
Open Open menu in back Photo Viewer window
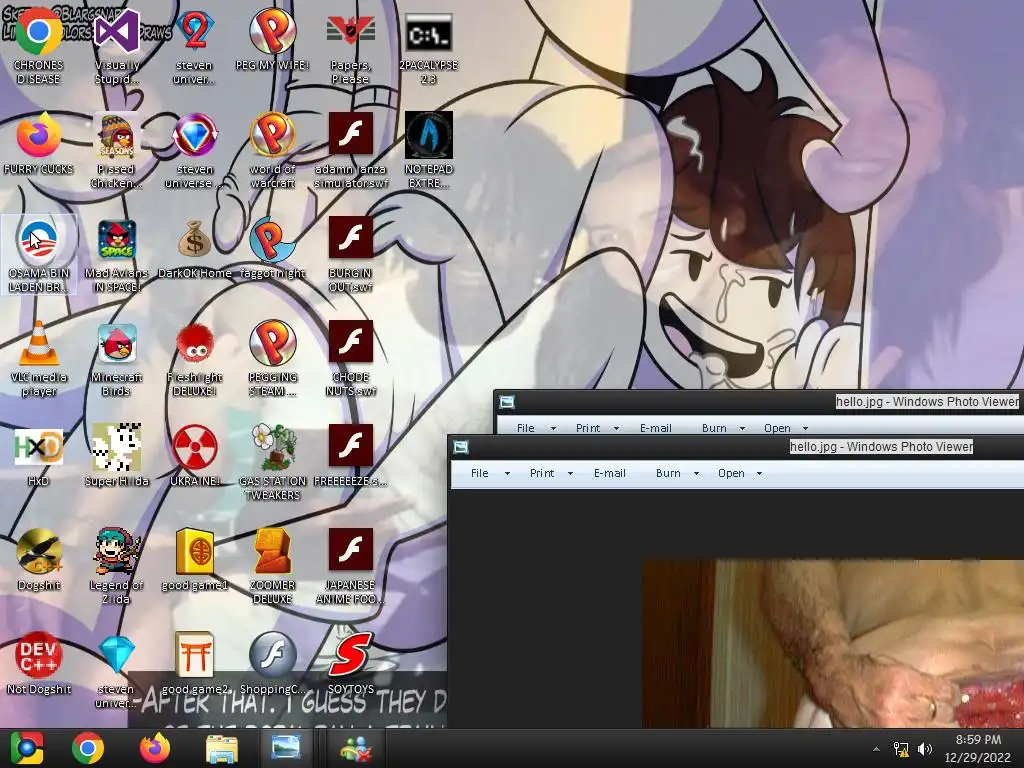(x=777, y=428)
